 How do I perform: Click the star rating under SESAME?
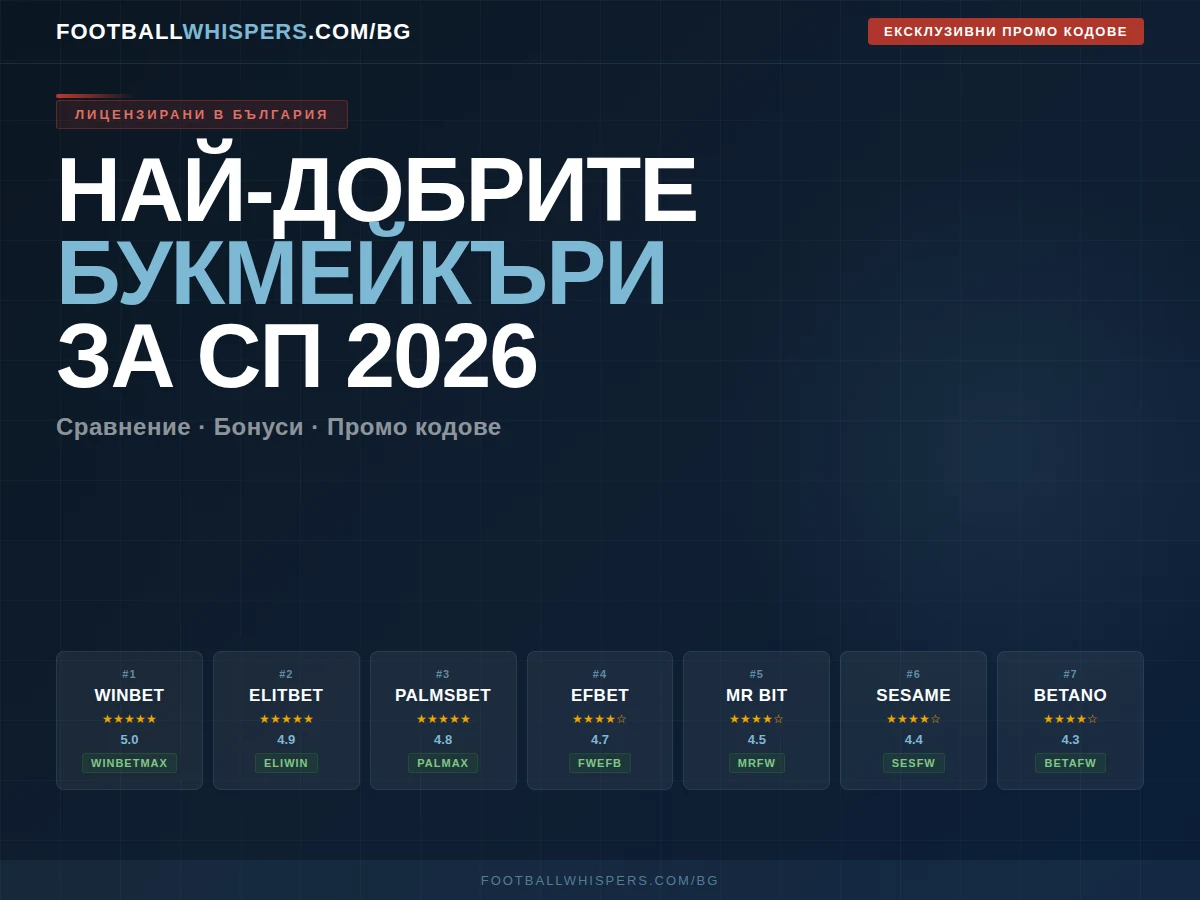click(x=914, y=719)
